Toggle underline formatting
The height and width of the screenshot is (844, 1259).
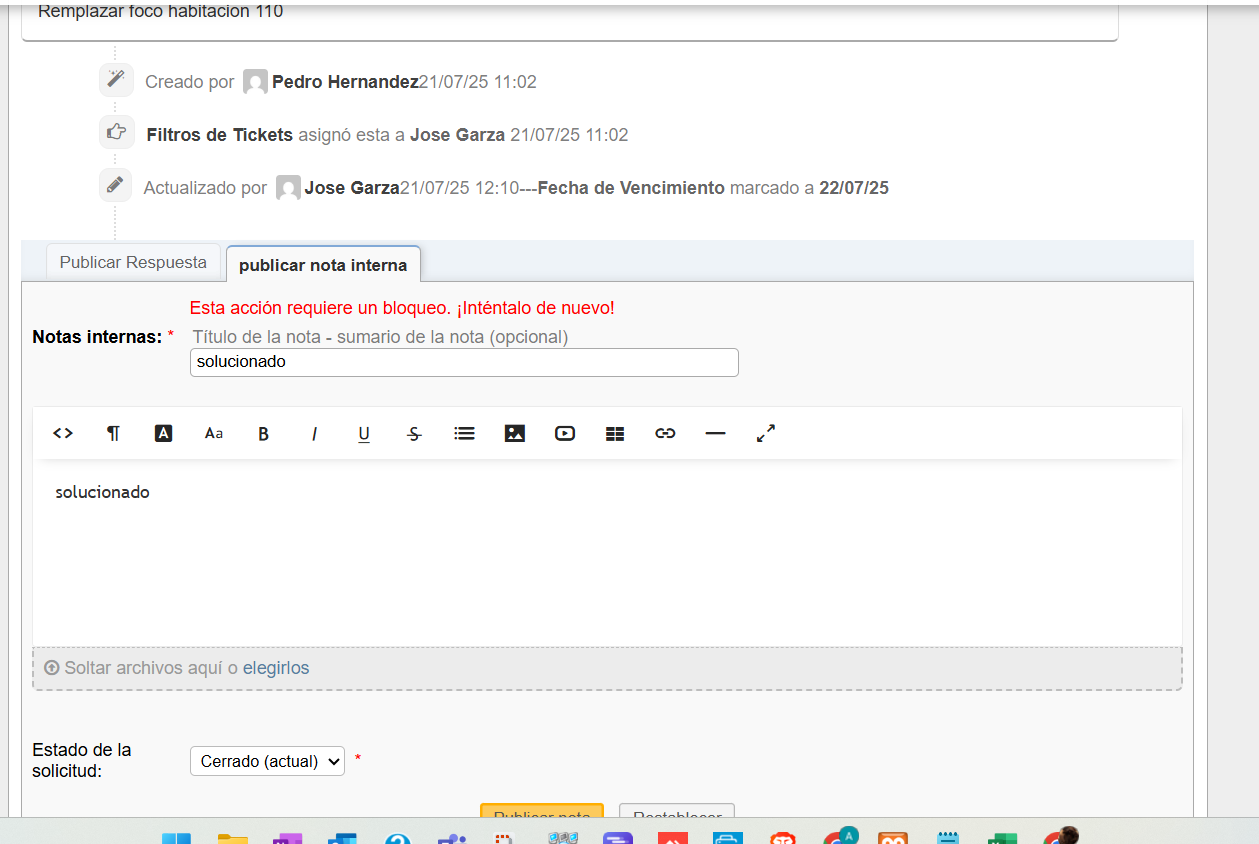click(x=364, y=433)
